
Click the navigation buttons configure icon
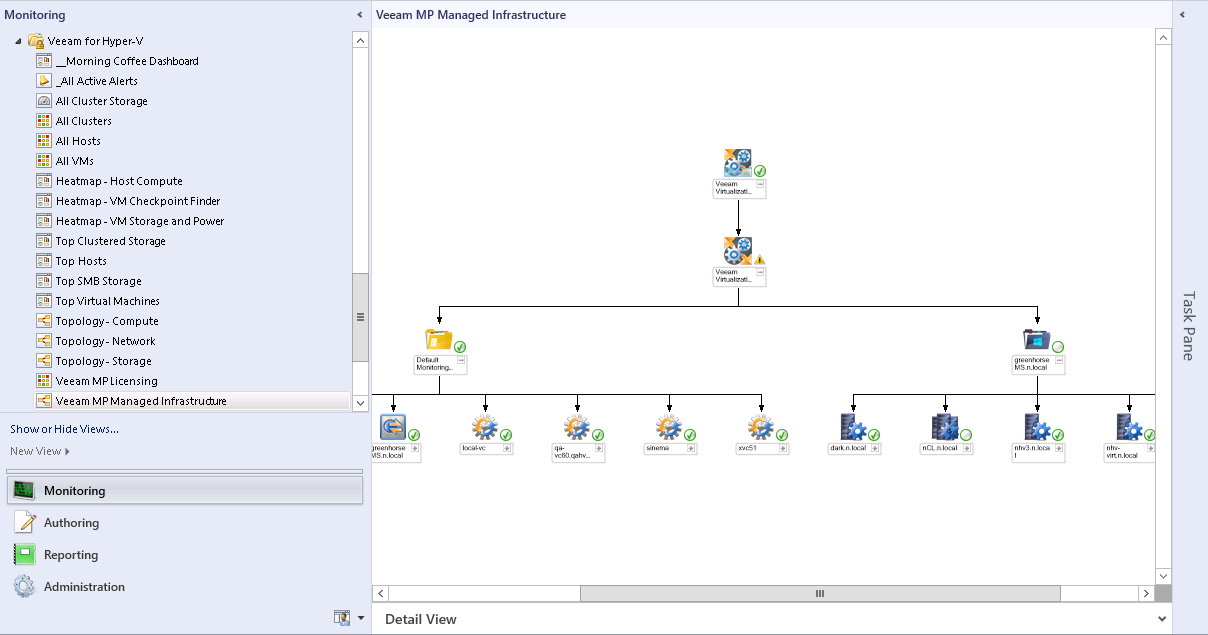point(342,618)
